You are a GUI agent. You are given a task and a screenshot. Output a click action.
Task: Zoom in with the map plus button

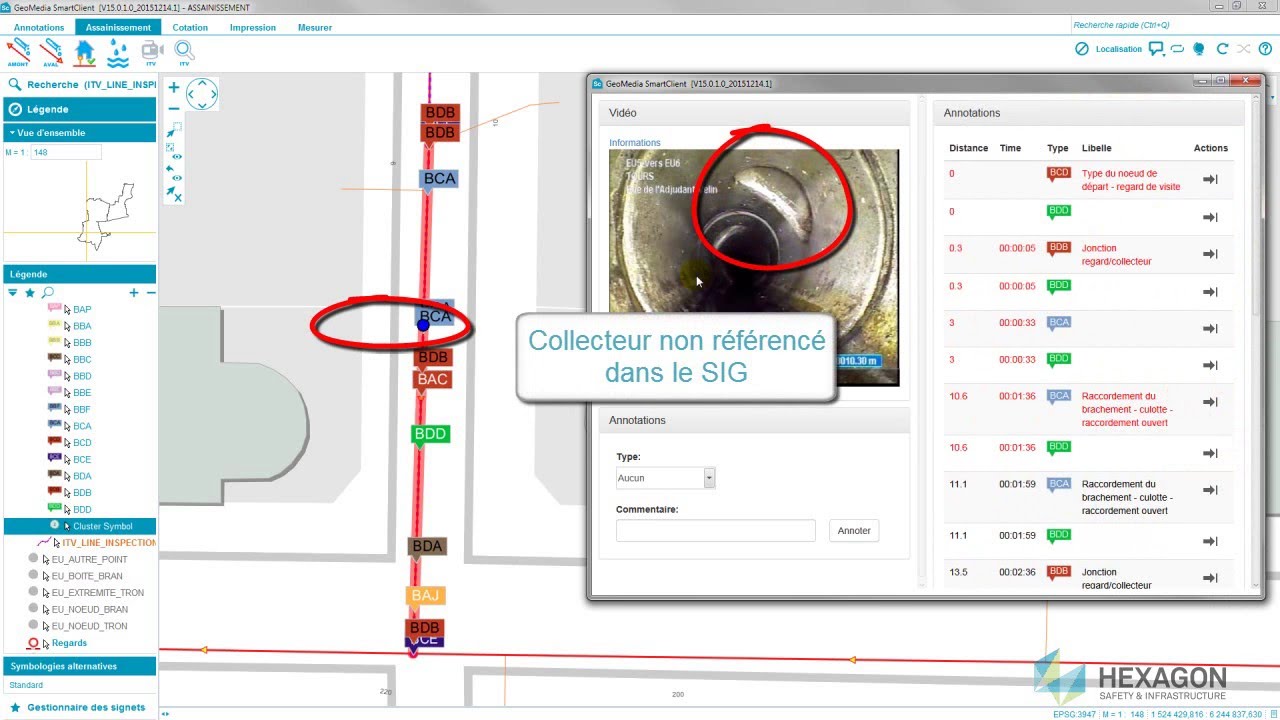click(x=174, y=88)
